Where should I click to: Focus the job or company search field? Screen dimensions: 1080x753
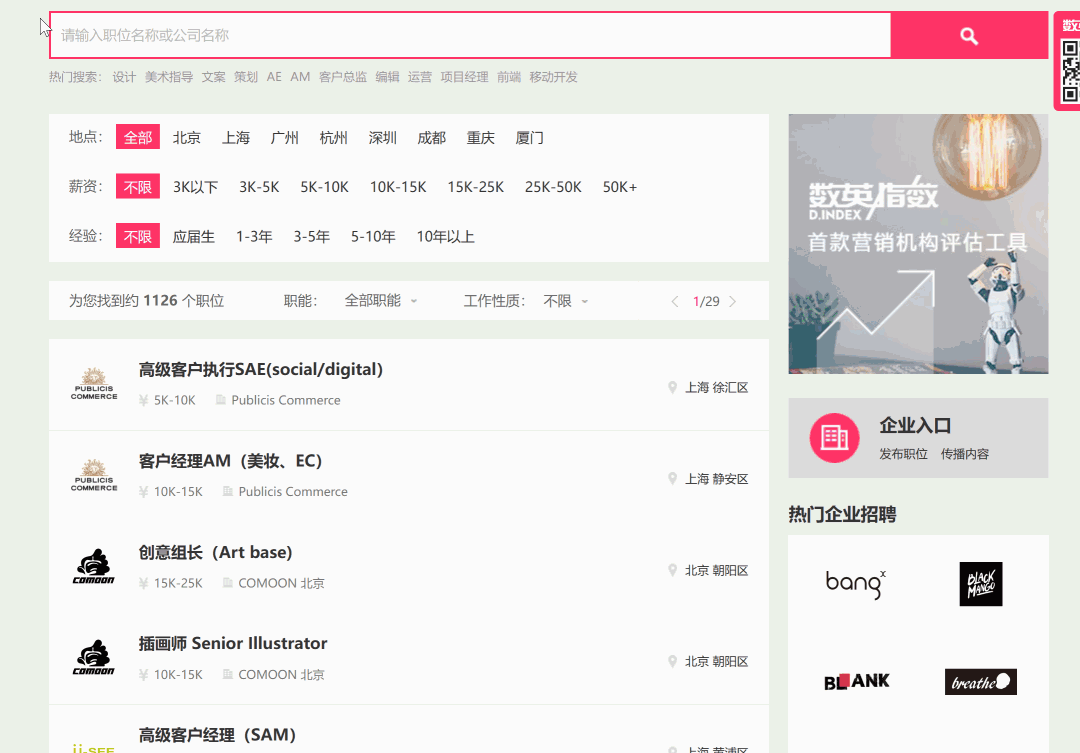click(470, 35)
